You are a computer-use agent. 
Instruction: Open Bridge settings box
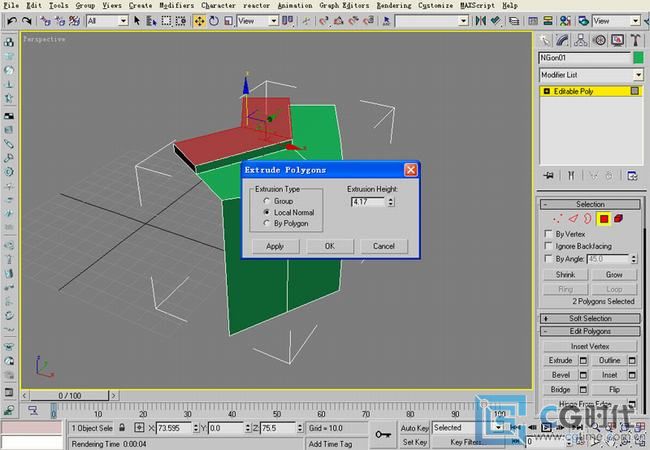coord(583,390)
